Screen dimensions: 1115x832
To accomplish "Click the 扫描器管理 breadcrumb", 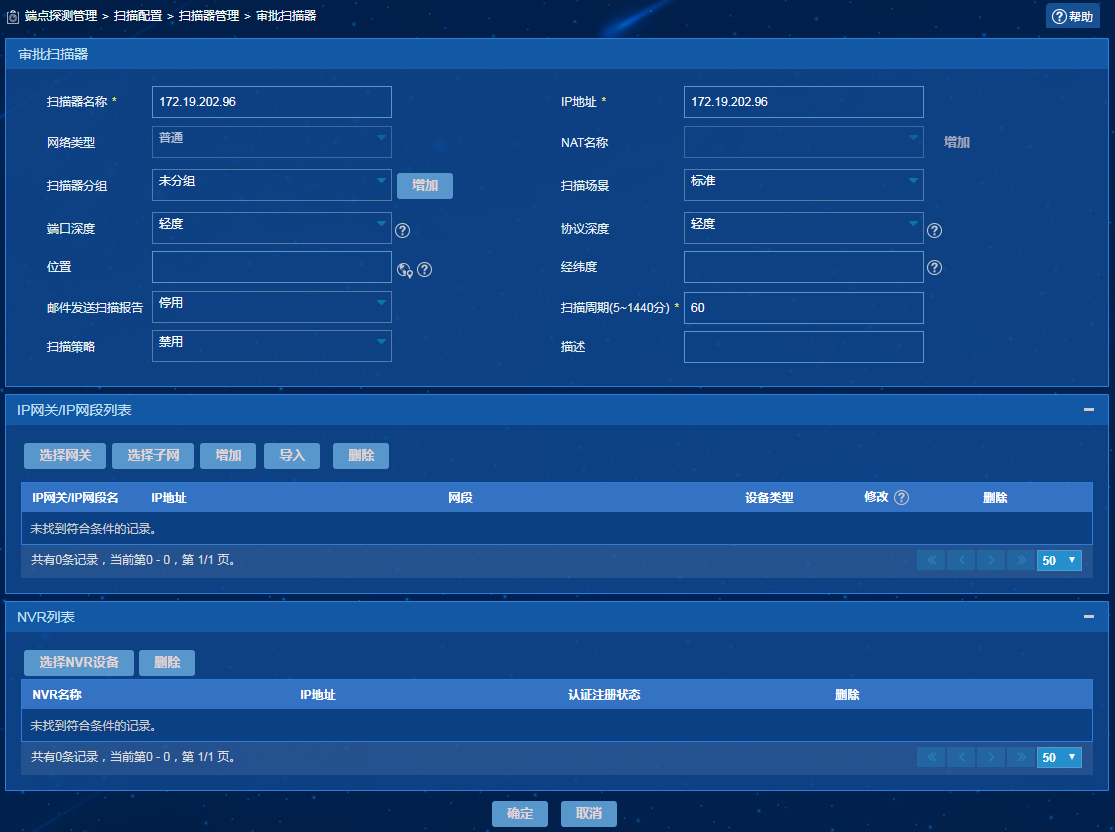I will [x=209, y=16].
